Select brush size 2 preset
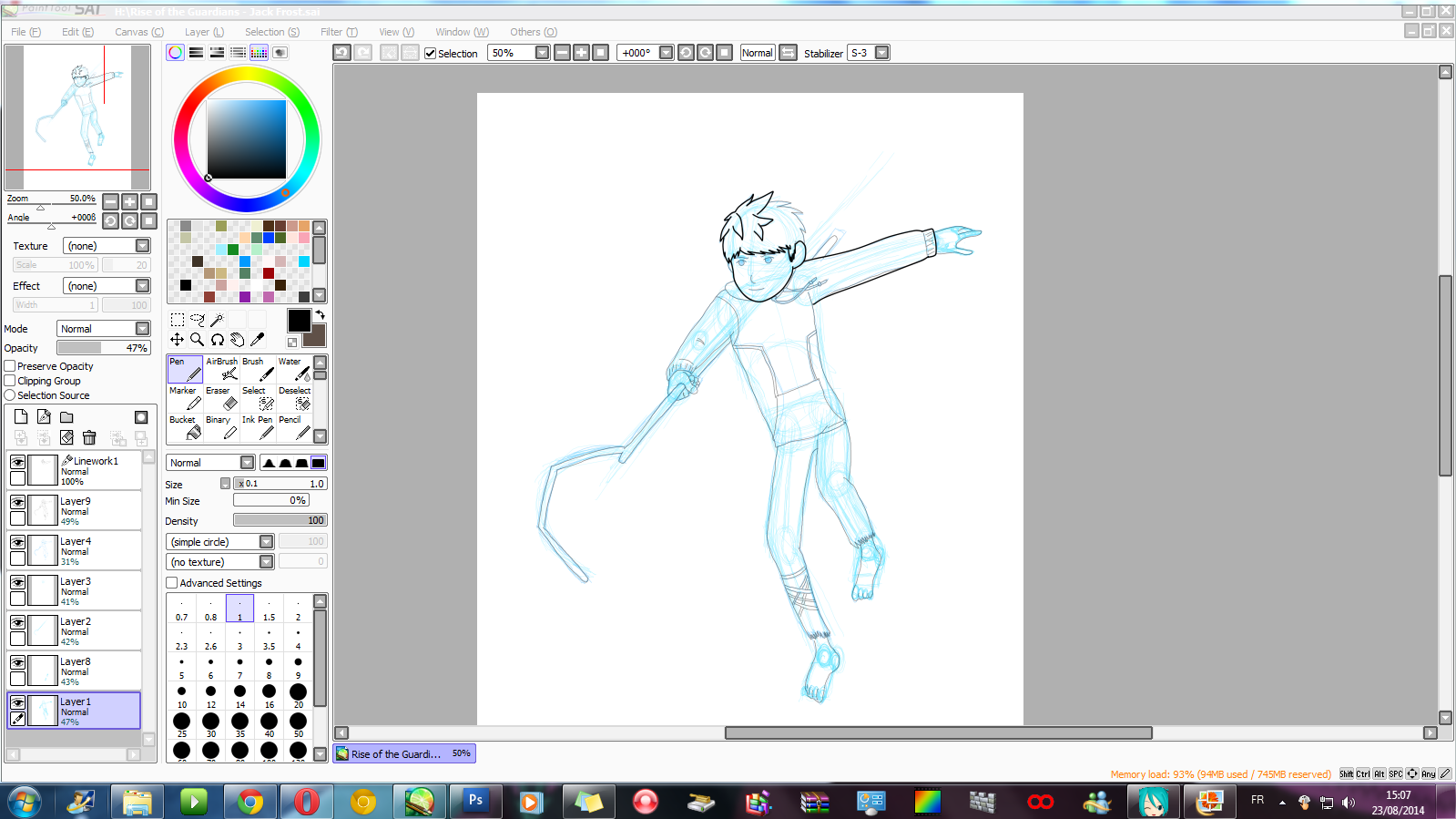 point(298,609)
